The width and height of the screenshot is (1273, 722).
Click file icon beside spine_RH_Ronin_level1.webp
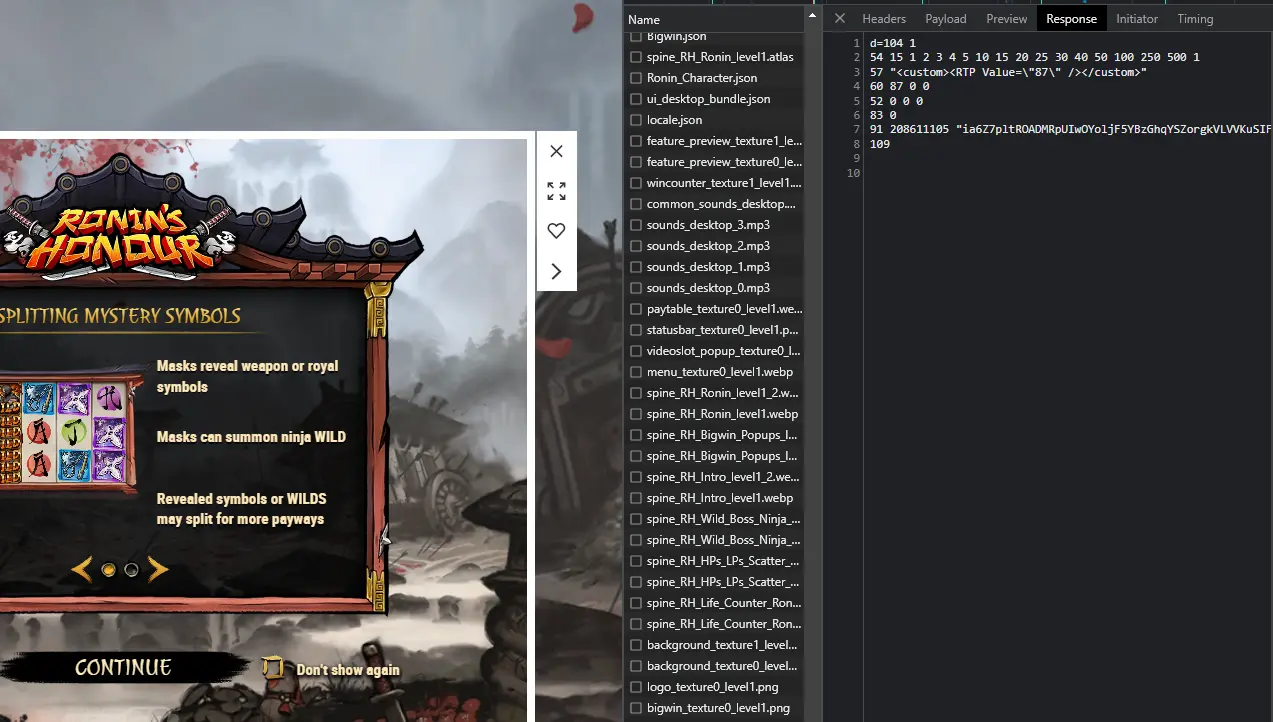coord(636,414)
